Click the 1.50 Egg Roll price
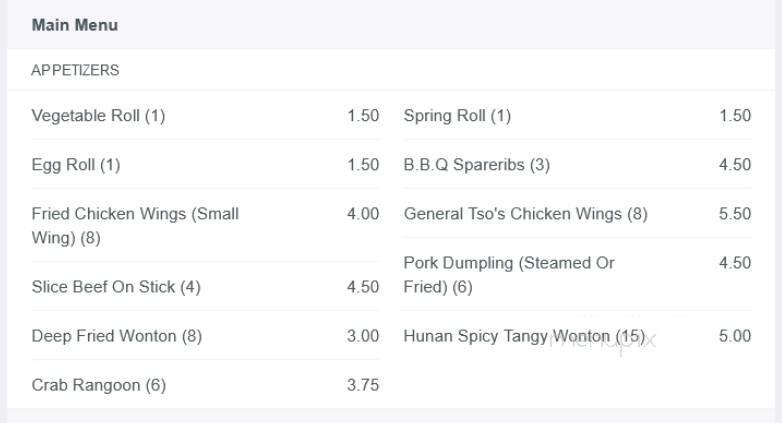 pos(363,165)
